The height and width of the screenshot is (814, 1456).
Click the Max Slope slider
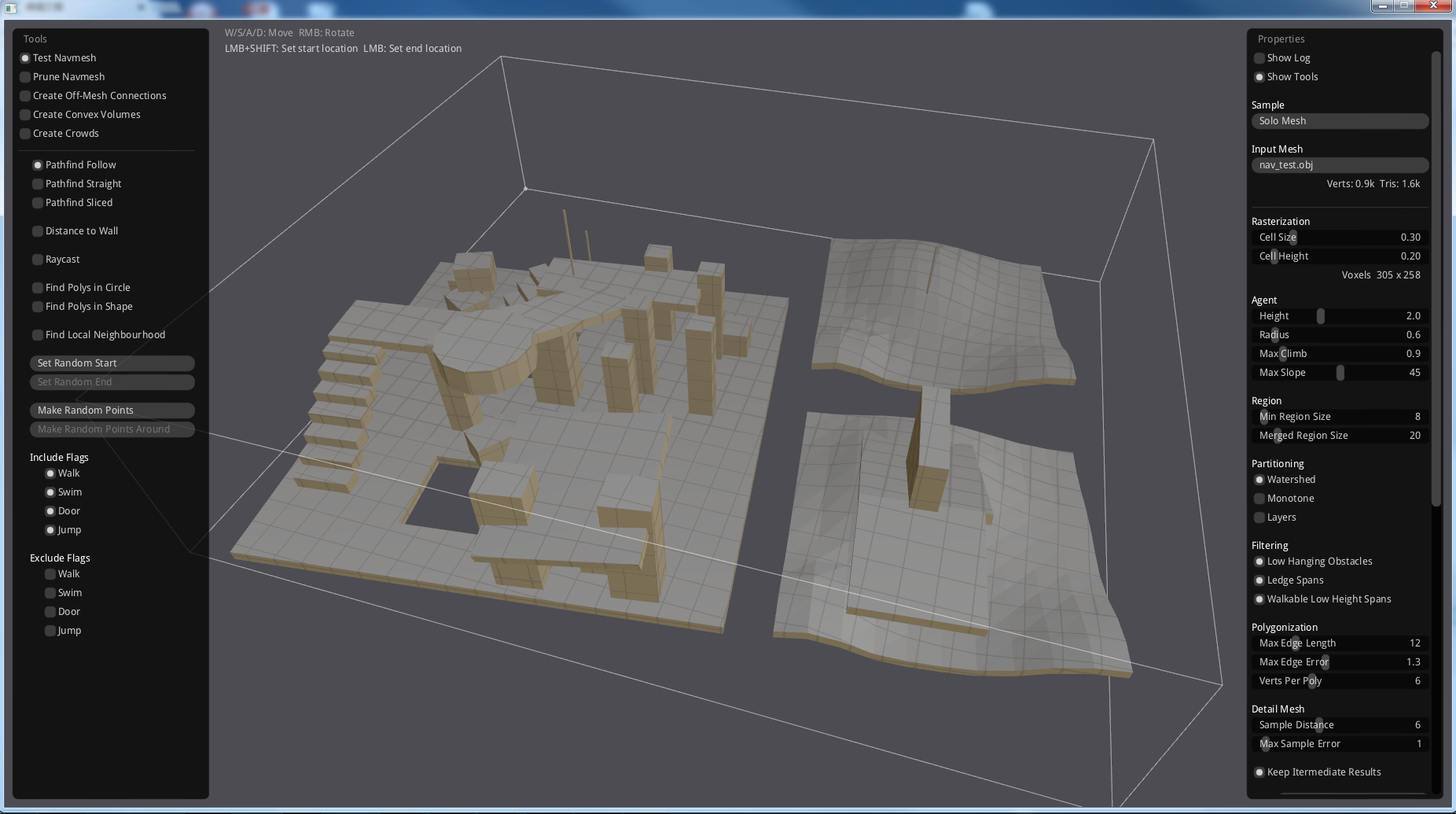[1339, 373]
